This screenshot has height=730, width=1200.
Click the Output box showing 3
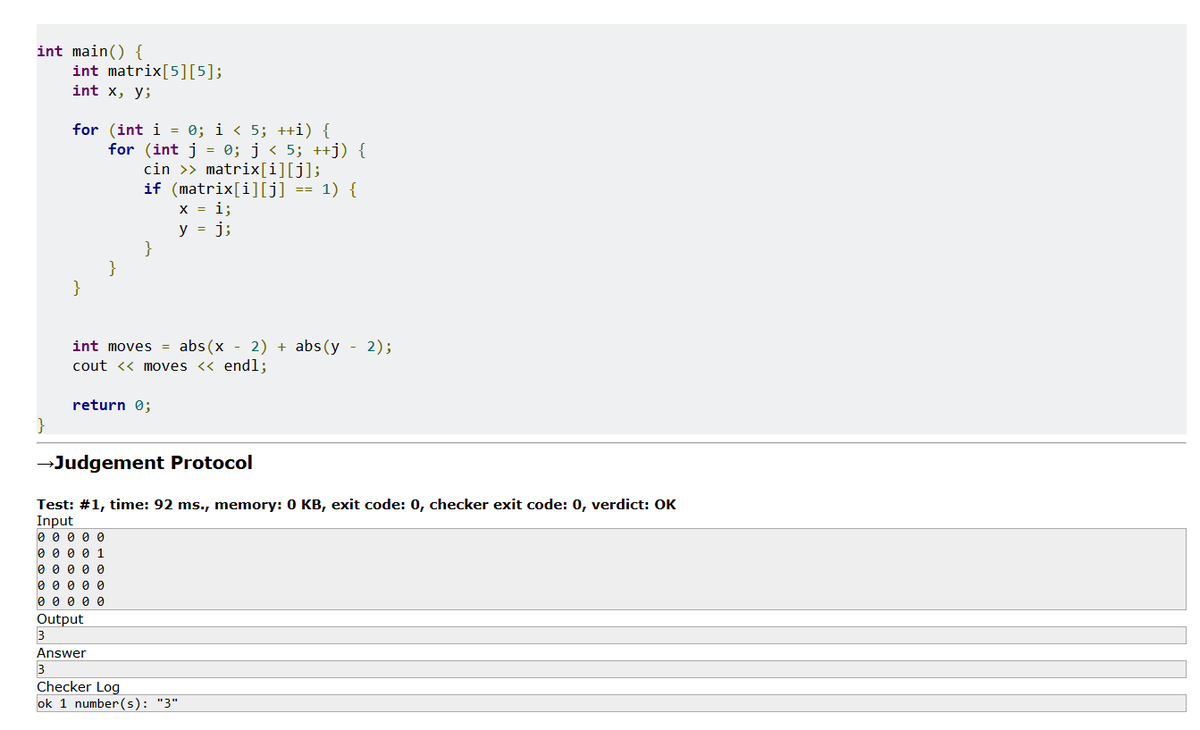click(x=611, y=636)
